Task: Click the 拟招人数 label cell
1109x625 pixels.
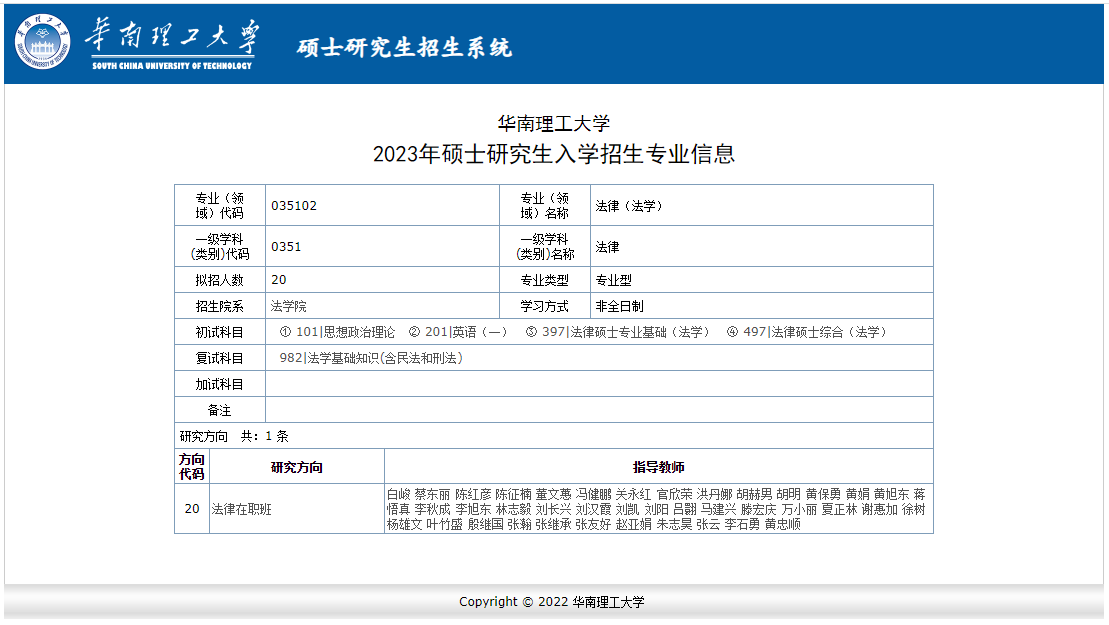Action: (x=220, y=280)
